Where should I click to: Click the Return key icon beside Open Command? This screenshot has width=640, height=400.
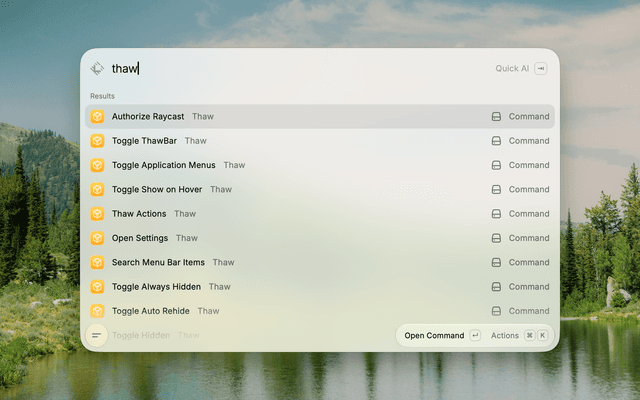point(475,336)
